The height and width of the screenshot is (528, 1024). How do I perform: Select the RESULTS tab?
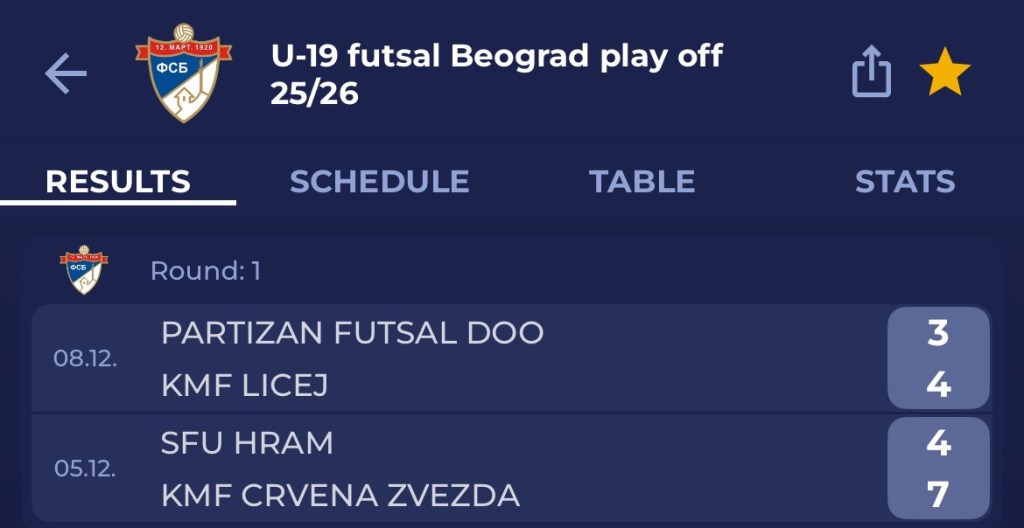coord(118,181)
